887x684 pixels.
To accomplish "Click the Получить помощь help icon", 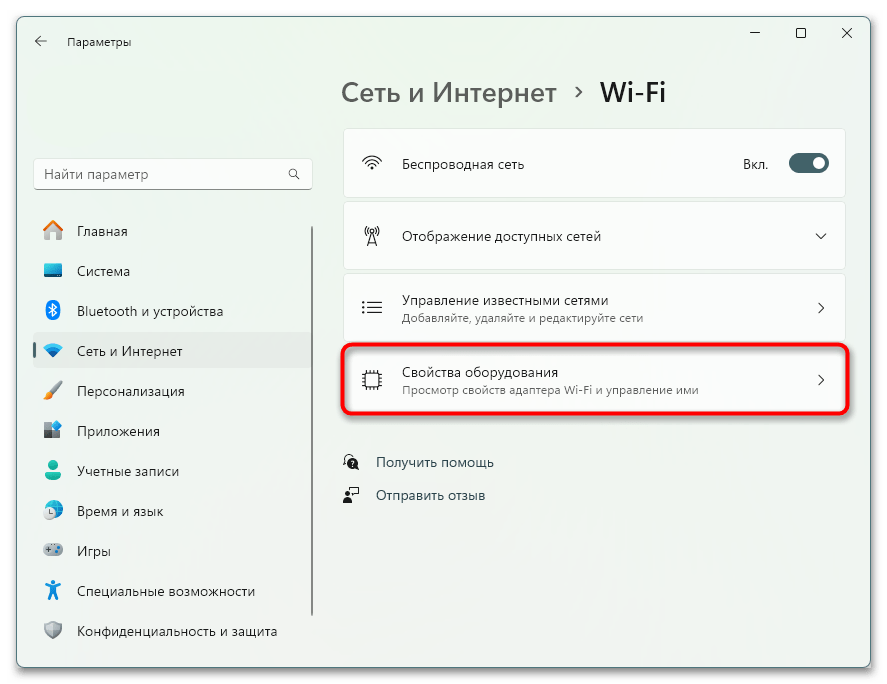I will coord(351,462).
